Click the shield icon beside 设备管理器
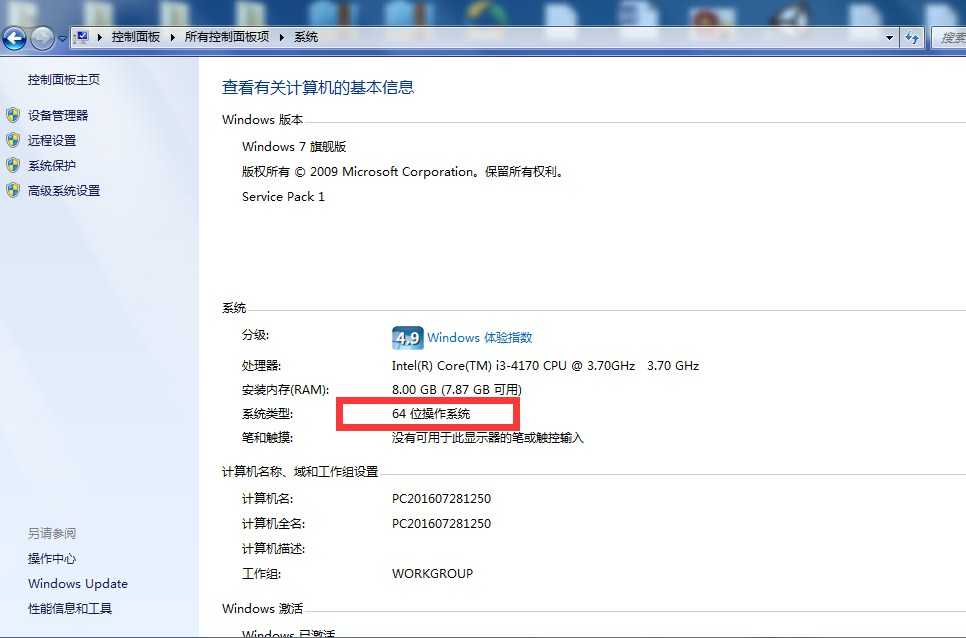The height and width of the screenshot is (638, 966). click(x=13, y=115)
